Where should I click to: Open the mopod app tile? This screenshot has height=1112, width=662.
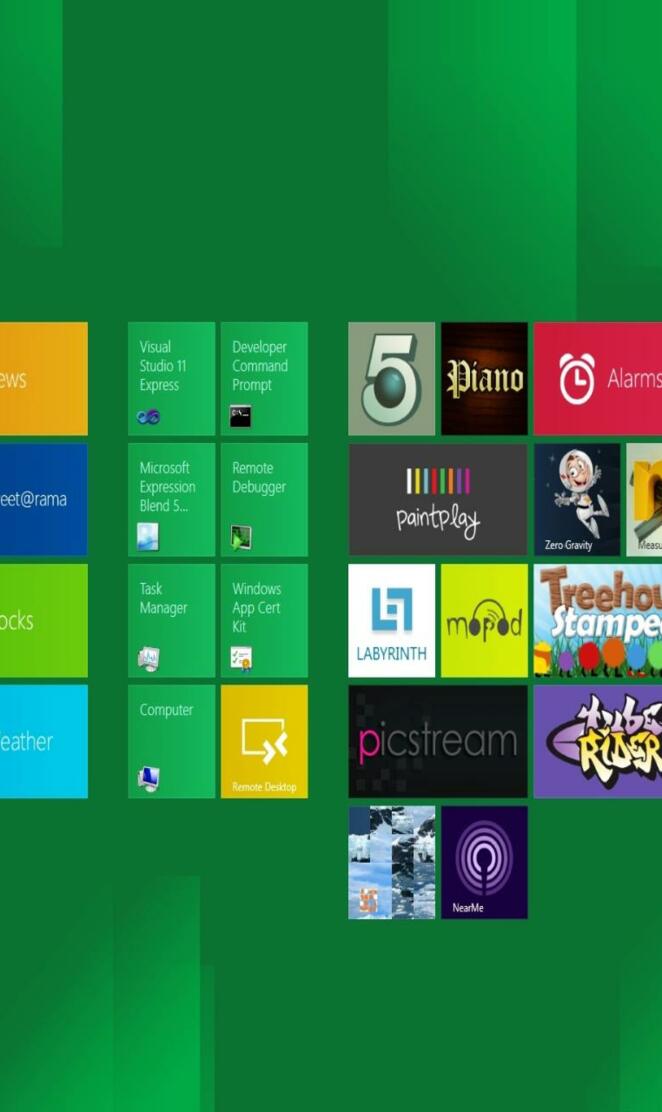coord(484,621)
